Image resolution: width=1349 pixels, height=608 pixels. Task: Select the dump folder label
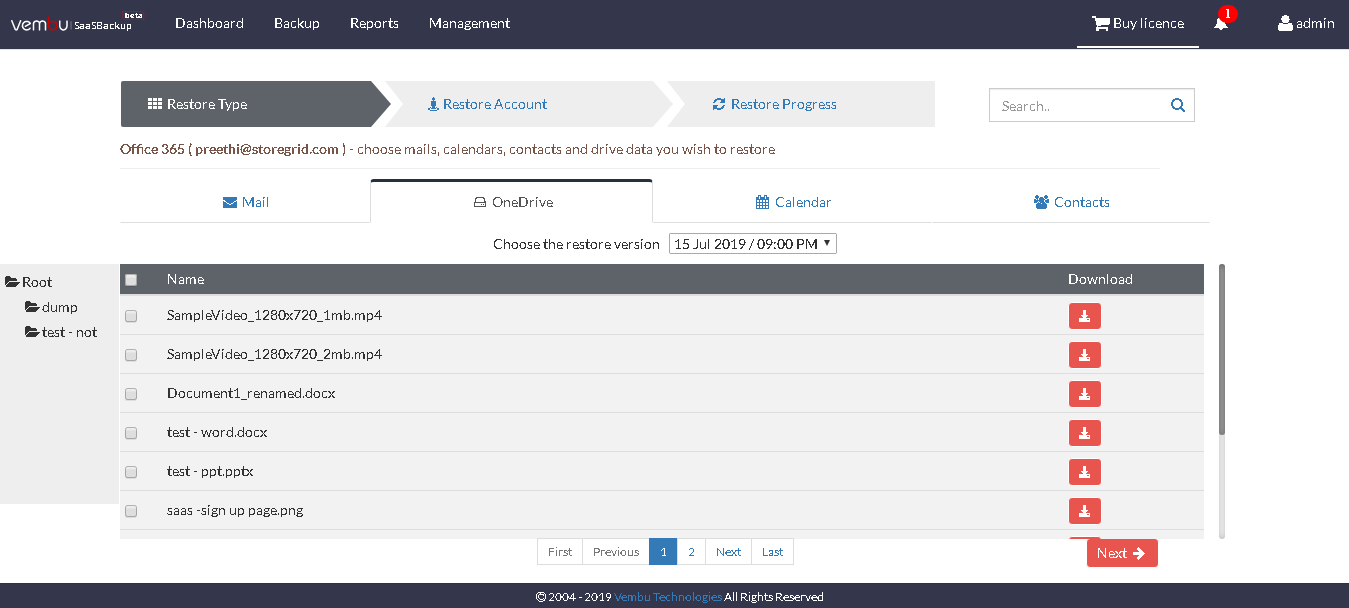click(x=60, y=307)
